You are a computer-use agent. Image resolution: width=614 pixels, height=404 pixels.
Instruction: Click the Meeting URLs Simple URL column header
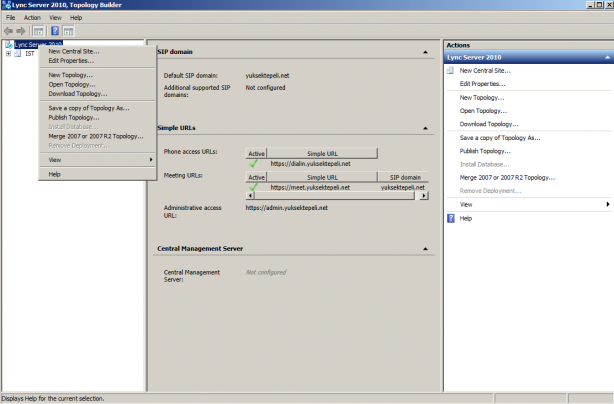click(x=322, y=177)
